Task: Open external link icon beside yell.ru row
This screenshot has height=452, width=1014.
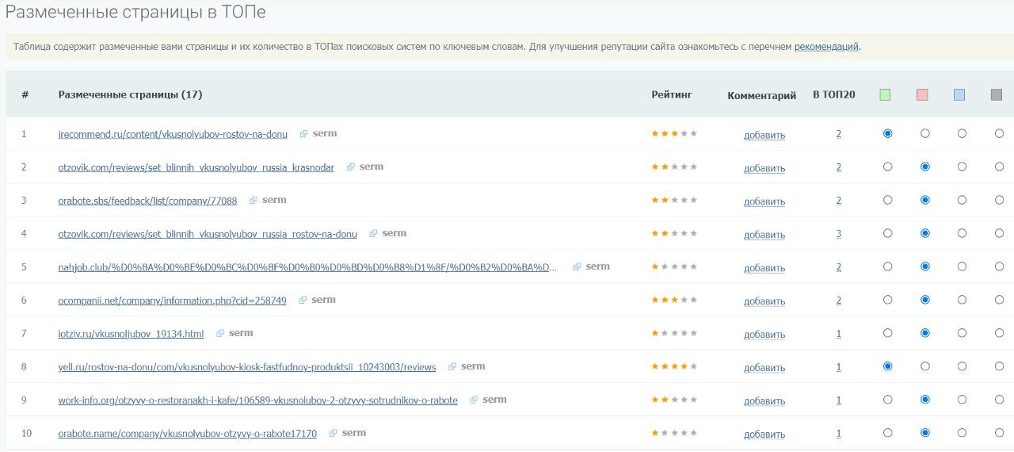Action: [452, 367]
